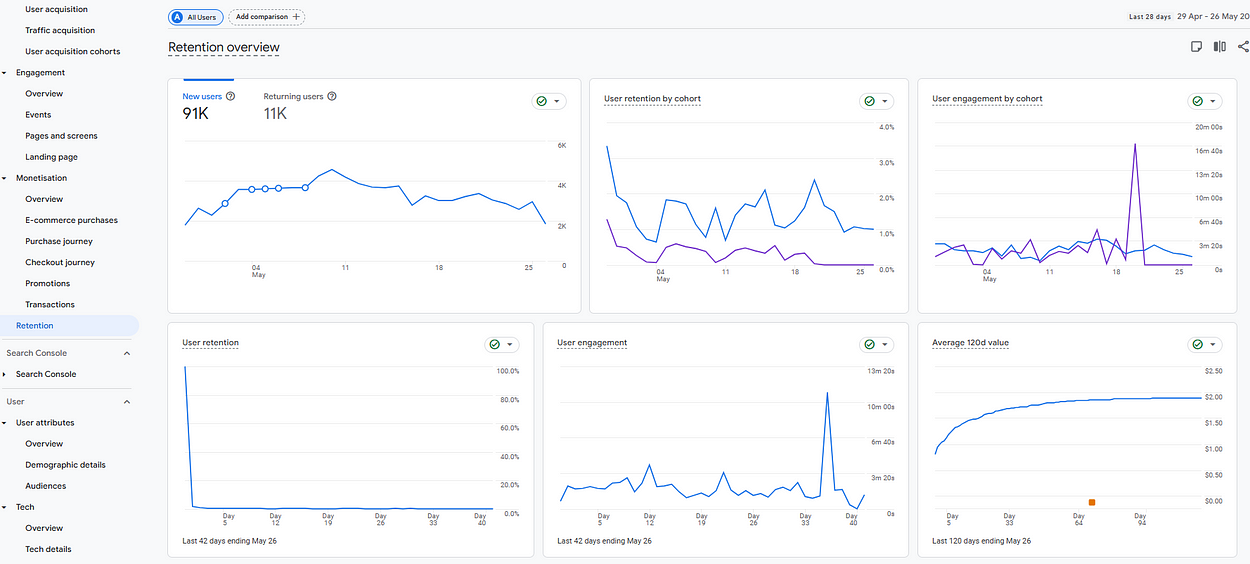Click Add comparison button

point(267,17)
